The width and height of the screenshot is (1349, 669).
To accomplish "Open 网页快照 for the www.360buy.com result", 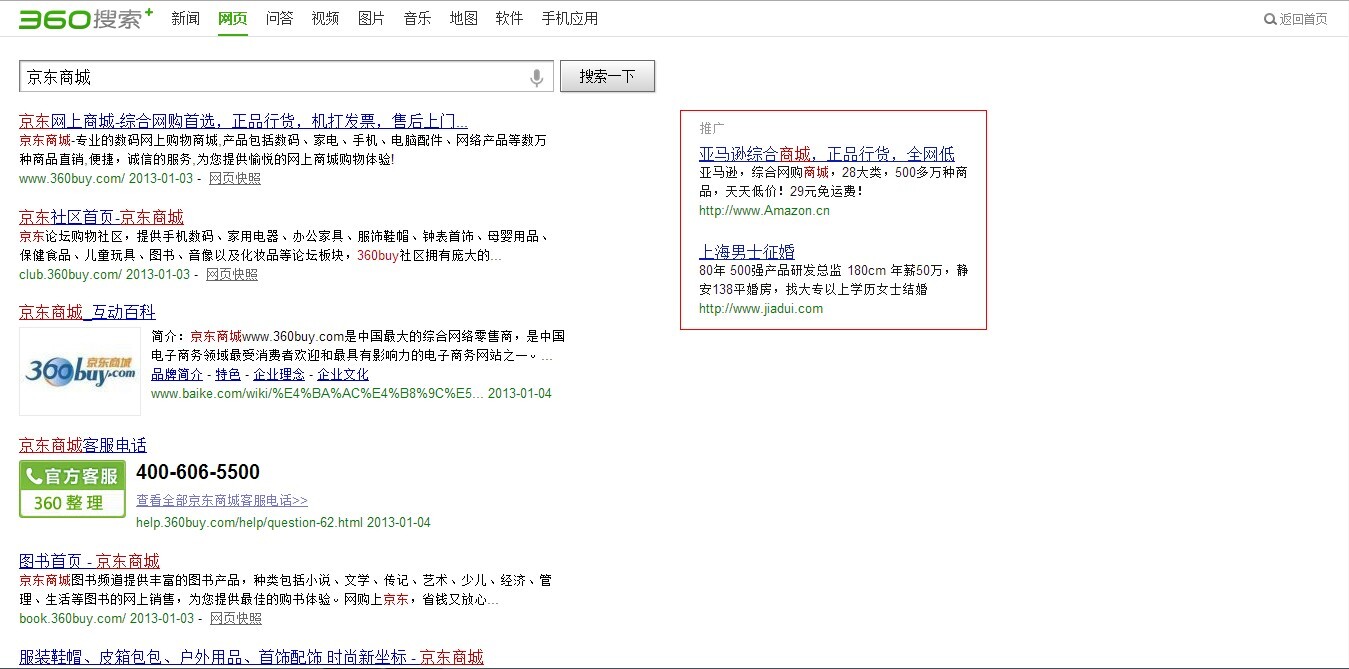I will [x=235, y=178].
